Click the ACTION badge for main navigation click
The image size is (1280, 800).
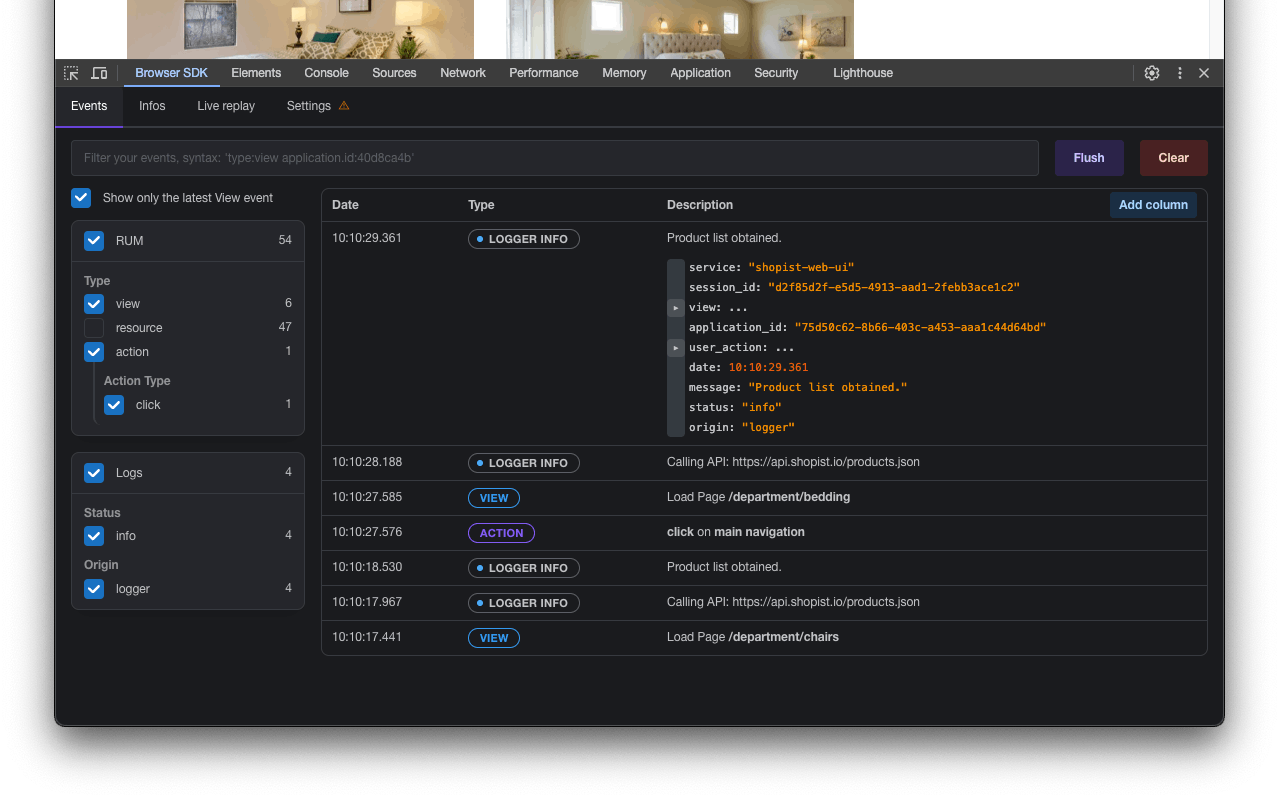(x=501, y=532)
